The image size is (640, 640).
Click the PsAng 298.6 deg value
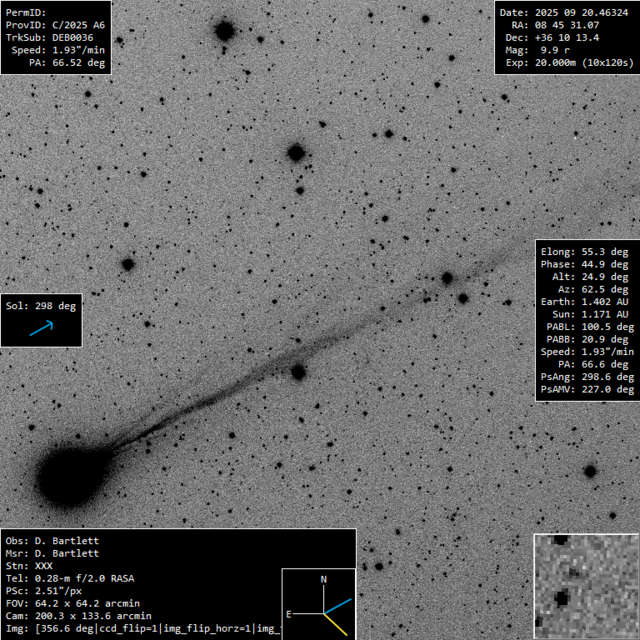586,377
